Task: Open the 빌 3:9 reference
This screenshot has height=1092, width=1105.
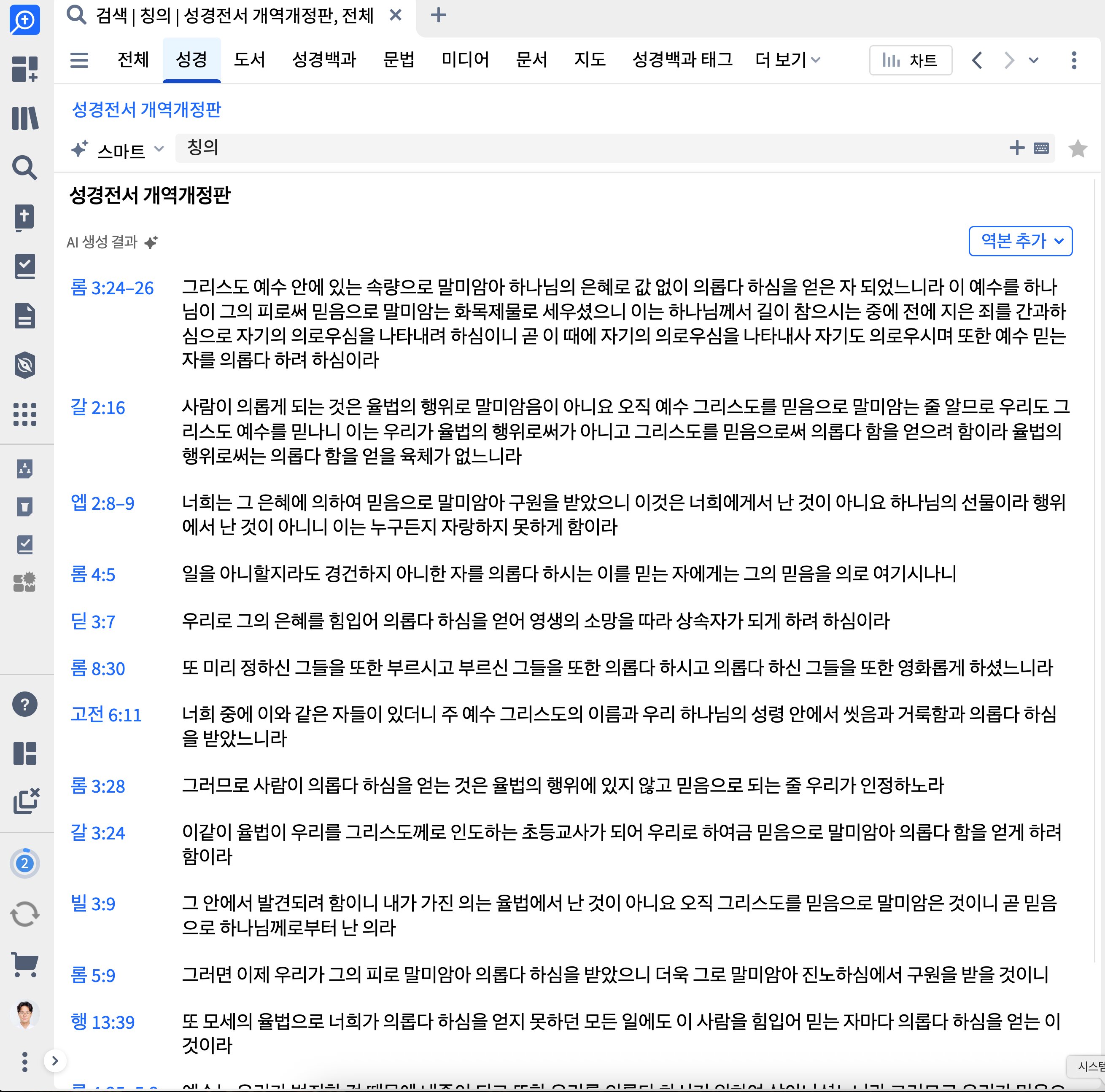Action: pos(93,904)
